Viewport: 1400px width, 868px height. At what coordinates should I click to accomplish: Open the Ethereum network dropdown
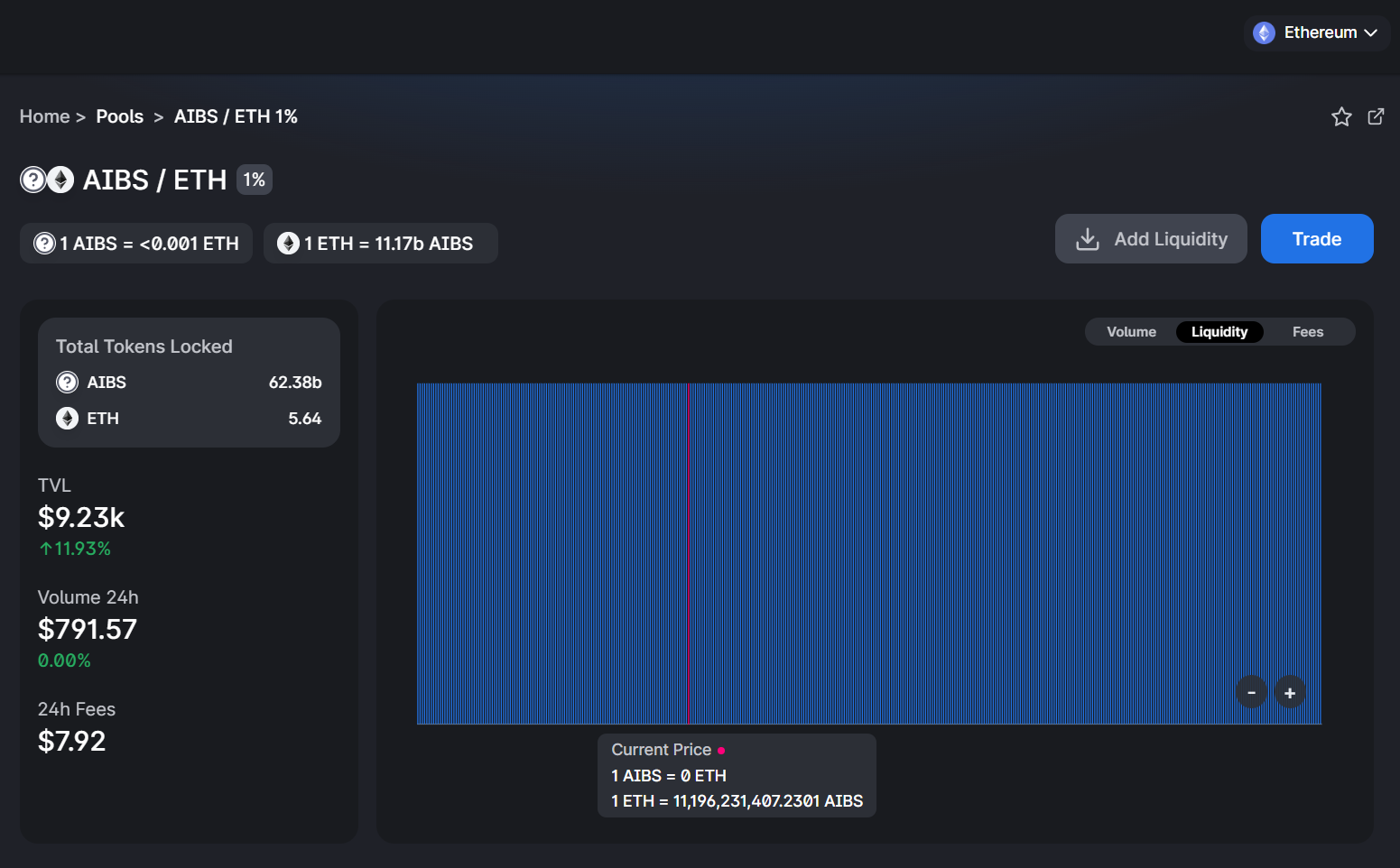pyautogui.click(x=1317, y=32)
